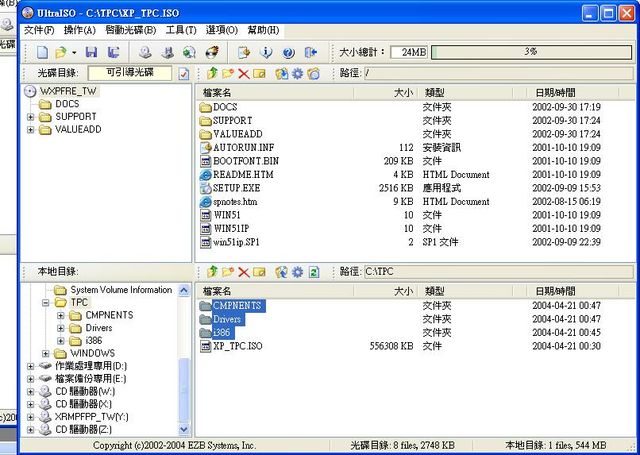Click Add files icon in disc image toolbar
Viewport: 640px width, 455px height.
282,74
